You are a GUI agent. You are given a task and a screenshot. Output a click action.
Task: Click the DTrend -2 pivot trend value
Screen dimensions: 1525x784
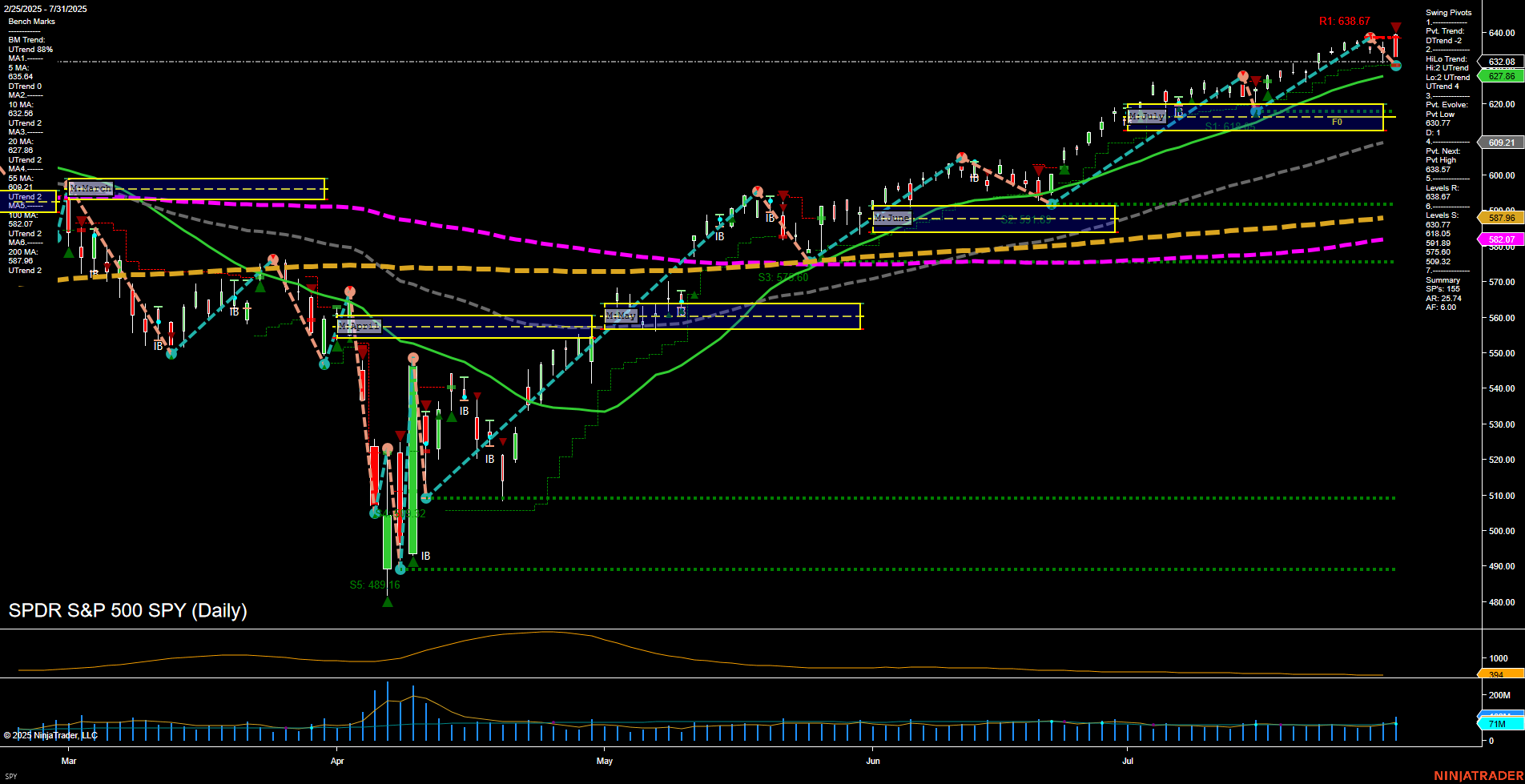1443,41
